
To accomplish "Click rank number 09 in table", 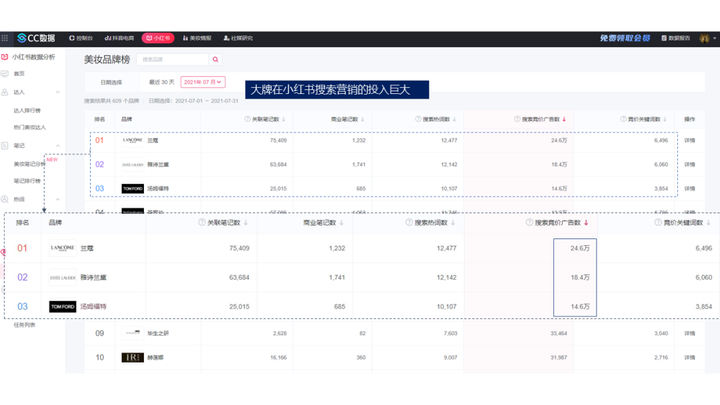I will pos(100,333).
